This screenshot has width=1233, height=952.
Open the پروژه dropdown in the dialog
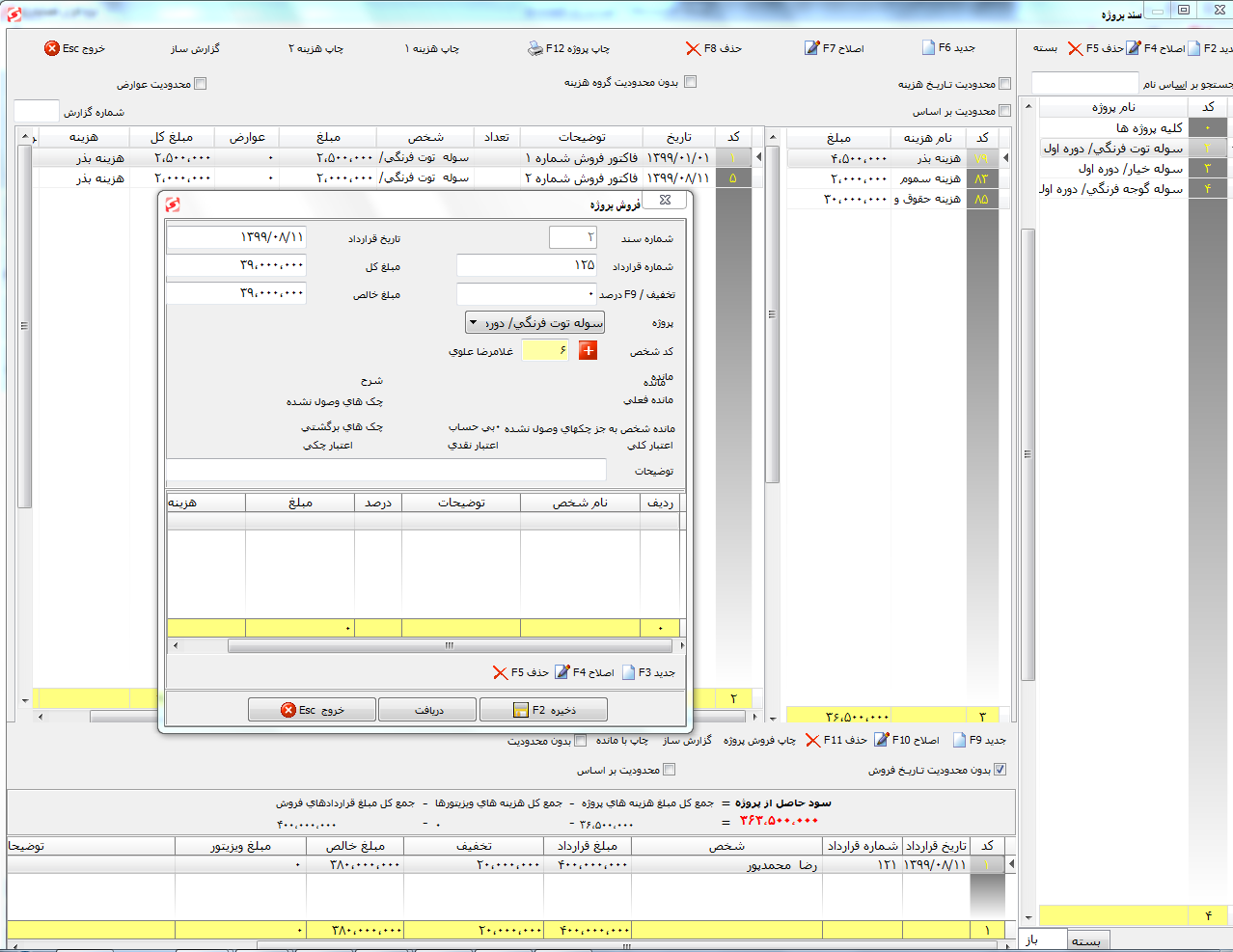coord(535,323)
